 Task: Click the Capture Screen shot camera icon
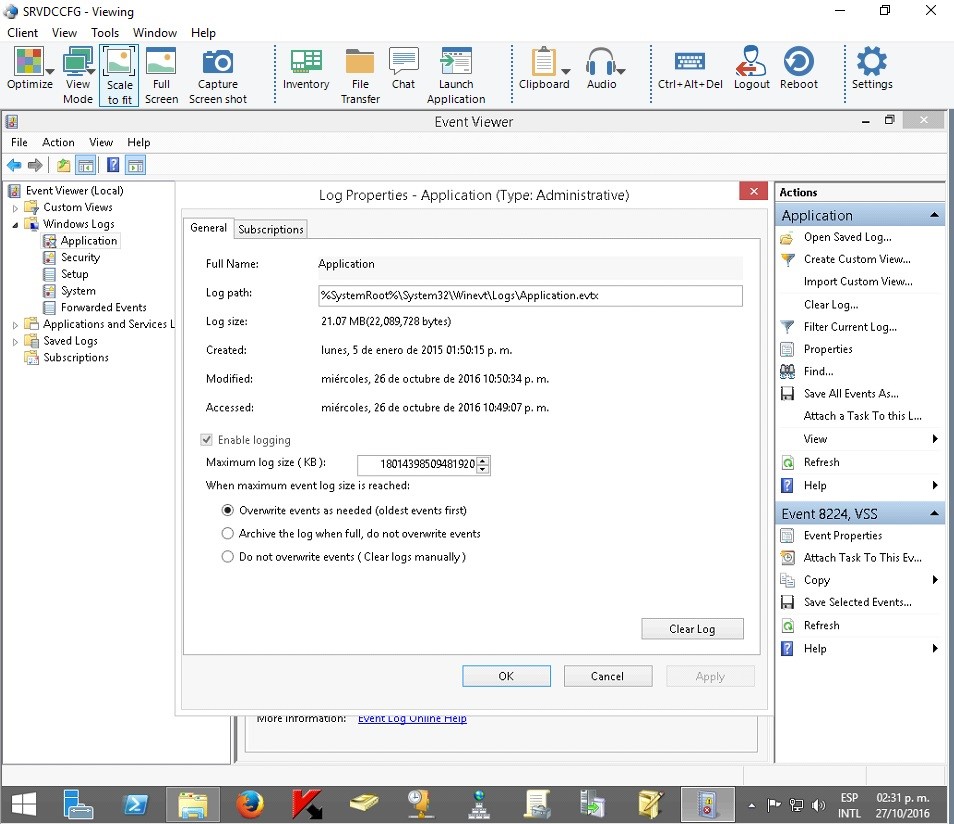(217, 64)
